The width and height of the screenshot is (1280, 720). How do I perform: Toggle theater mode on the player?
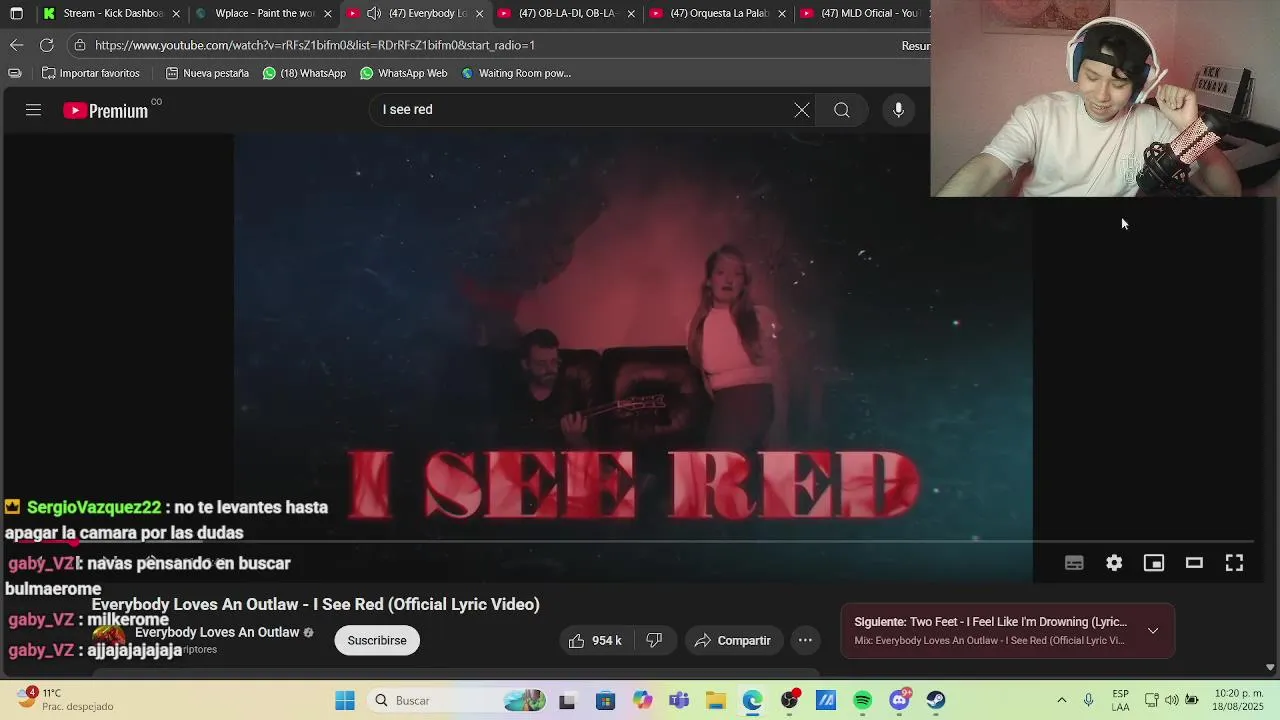click(1194, 563)
